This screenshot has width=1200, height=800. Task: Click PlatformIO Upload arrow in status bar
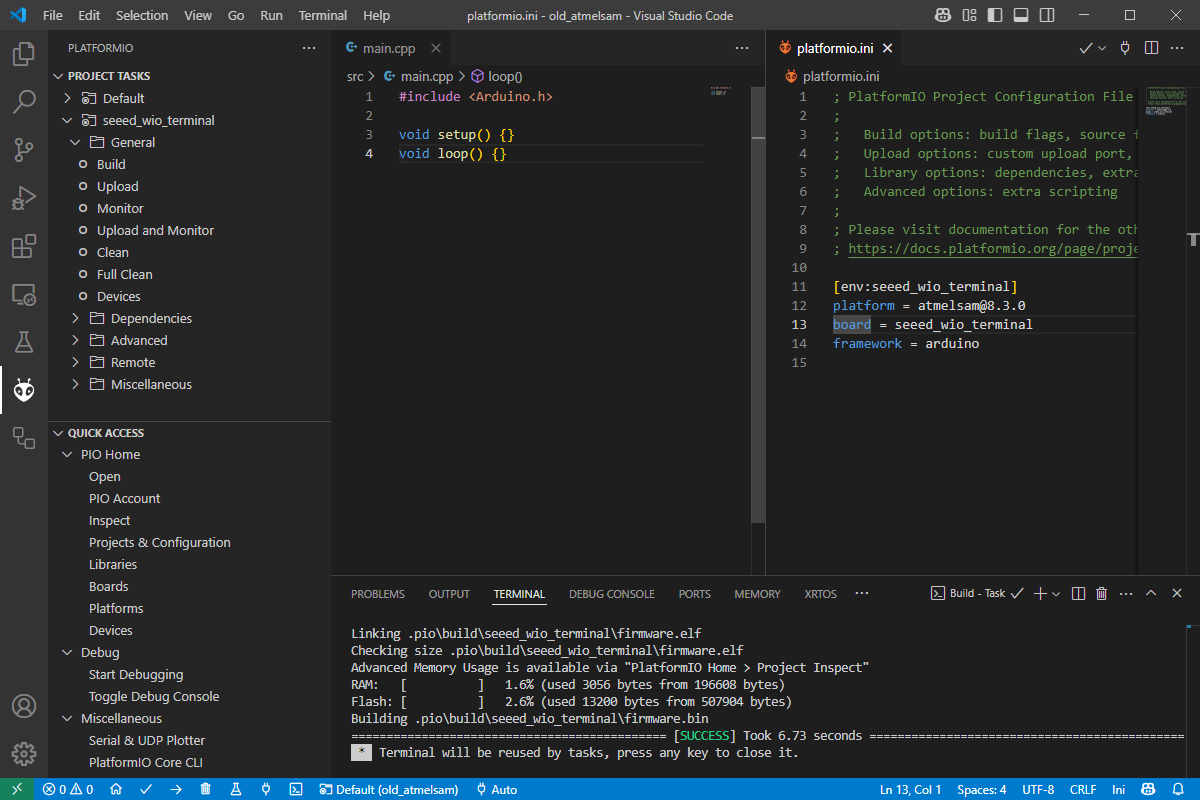[x=176, y=789]
